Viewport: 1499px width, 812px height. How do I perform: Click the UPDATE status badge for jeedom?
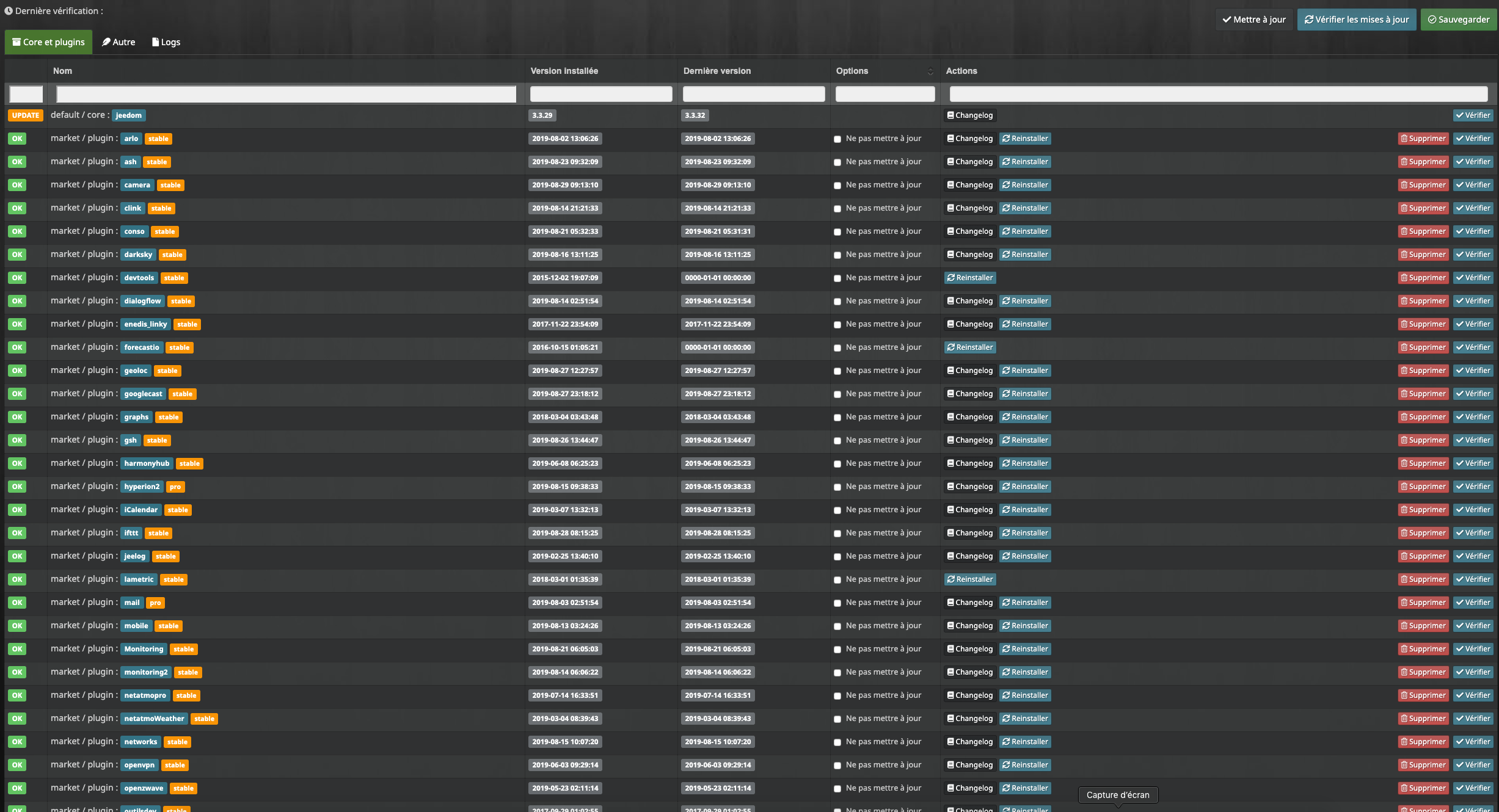coord(25,115)
